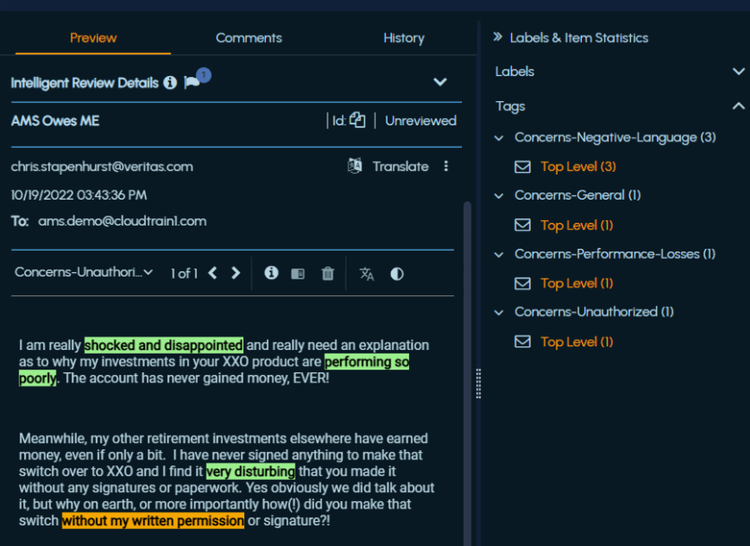Viewport: 750px width, 546px height.
Task: Open the Concerns-Unauthori... dropdown
Action: 84,272
